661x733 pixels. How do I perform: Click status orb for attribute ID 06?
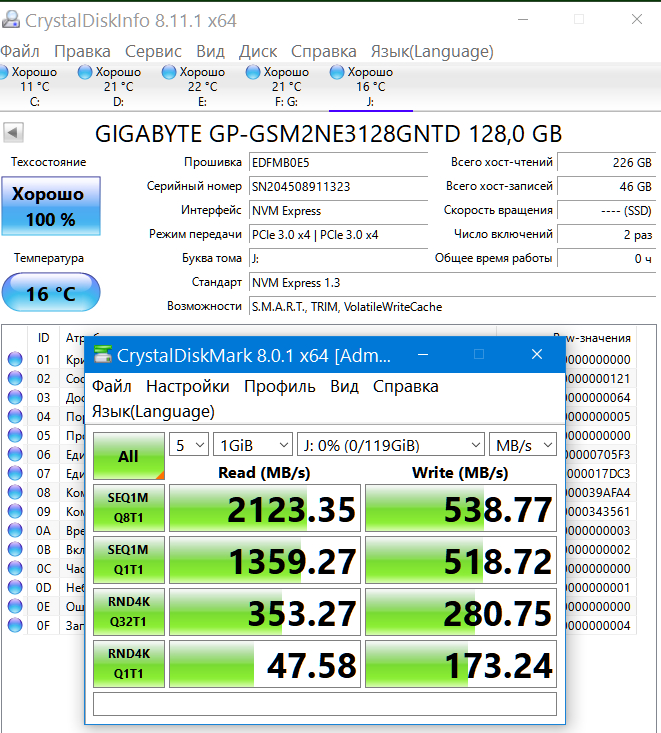pyautogui.click(x=15, y=454)
